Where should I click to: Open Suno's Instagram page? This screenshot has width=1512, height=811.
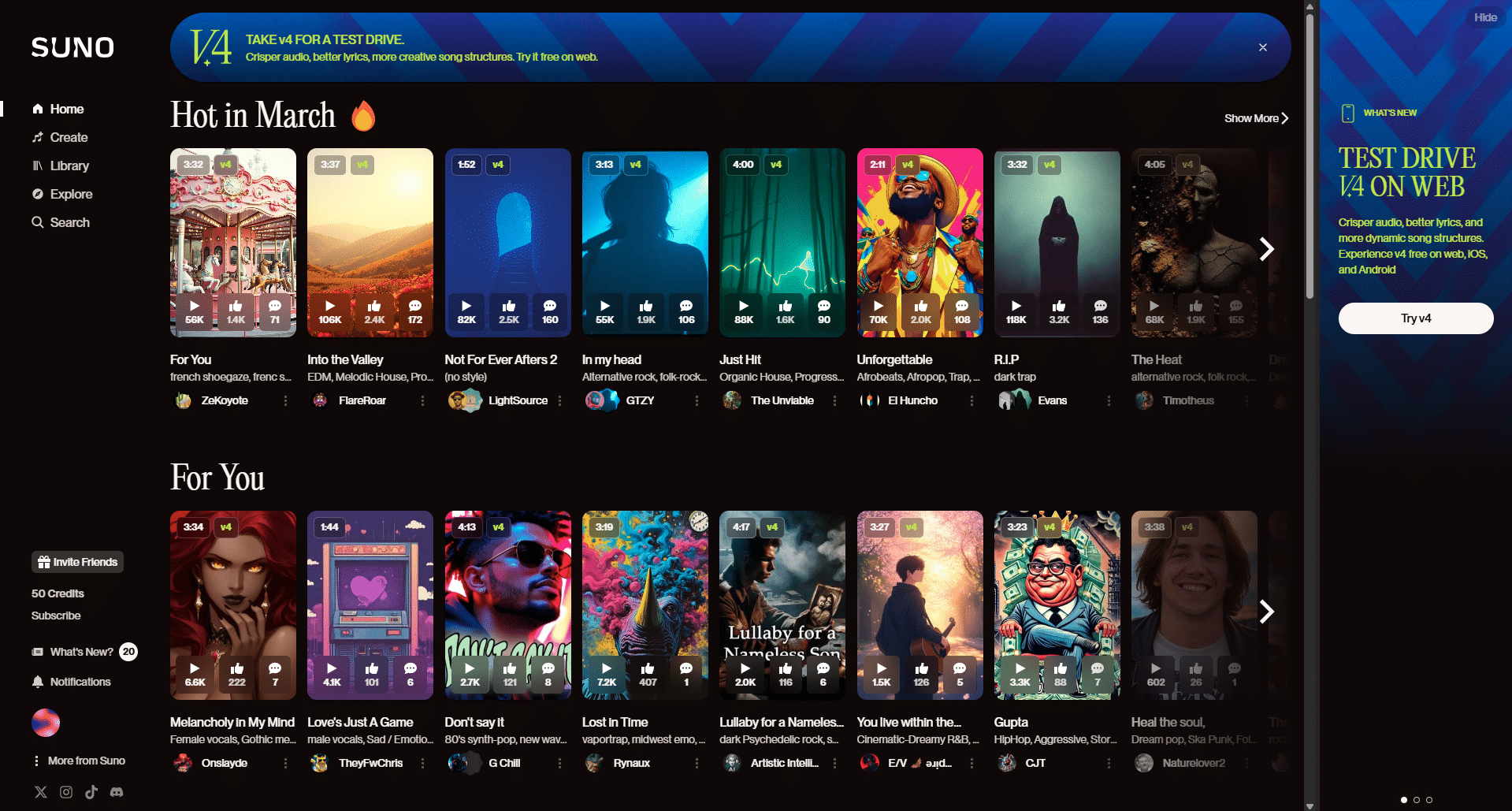[x=66, y=792]
